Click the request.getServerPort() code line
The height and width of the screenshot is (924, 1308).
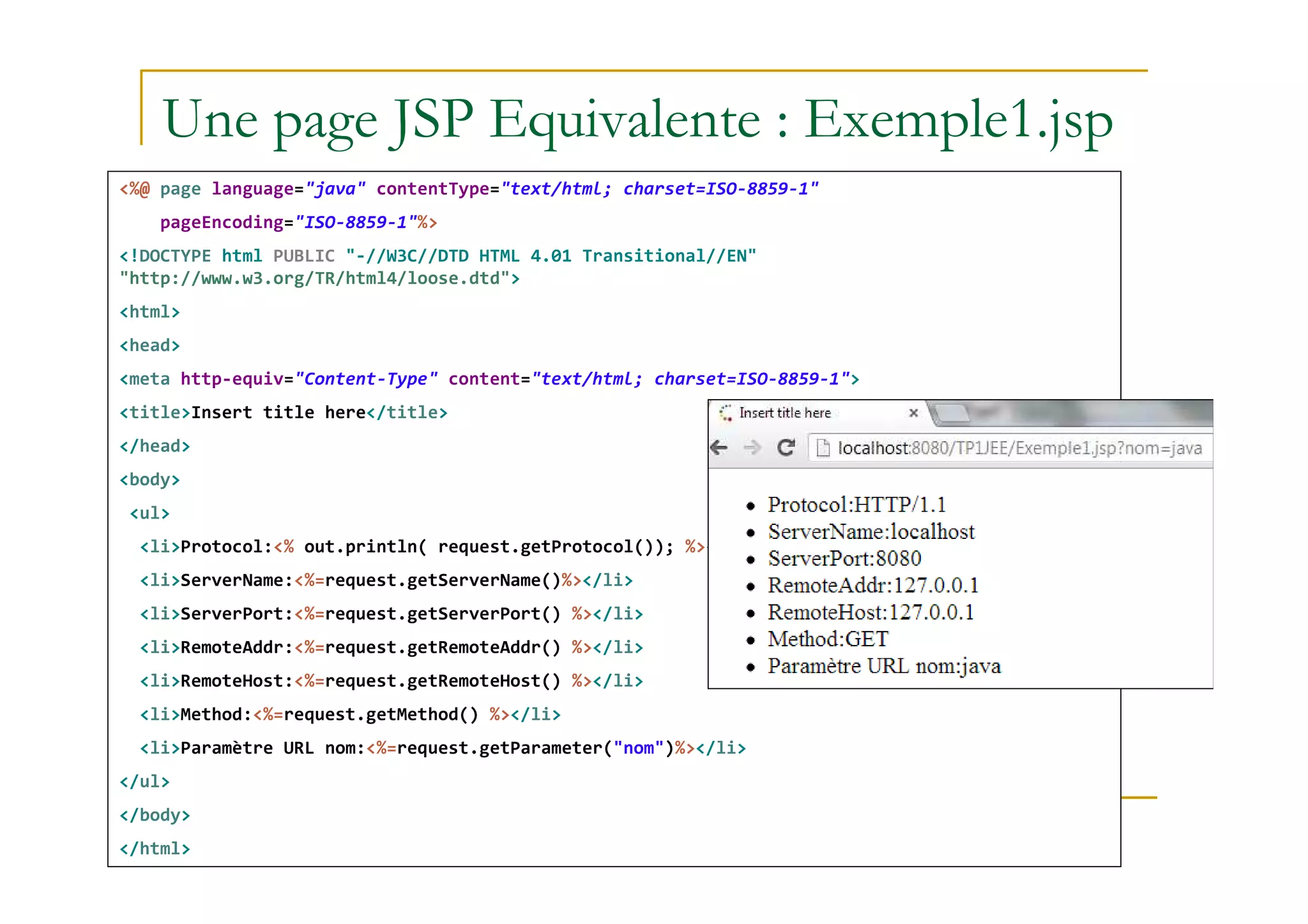392,614
